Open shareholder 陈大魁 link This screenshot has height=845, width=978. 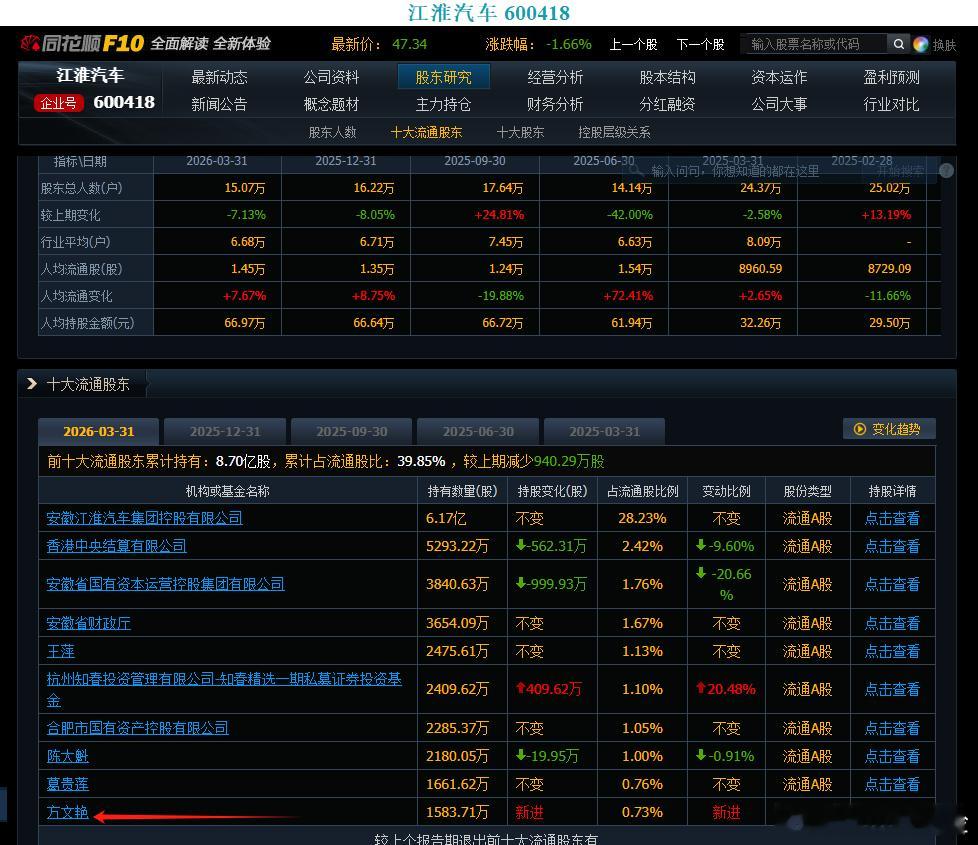tap(67, 756)
